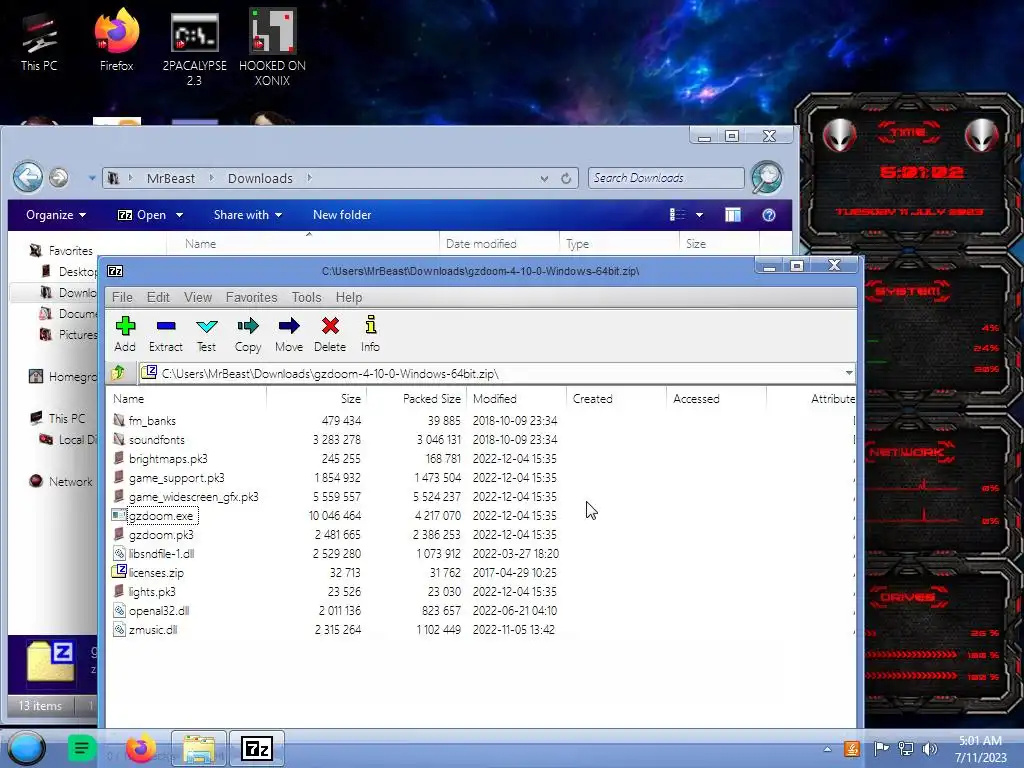Sort 7-Zip list by Name column

pos(186,398)
